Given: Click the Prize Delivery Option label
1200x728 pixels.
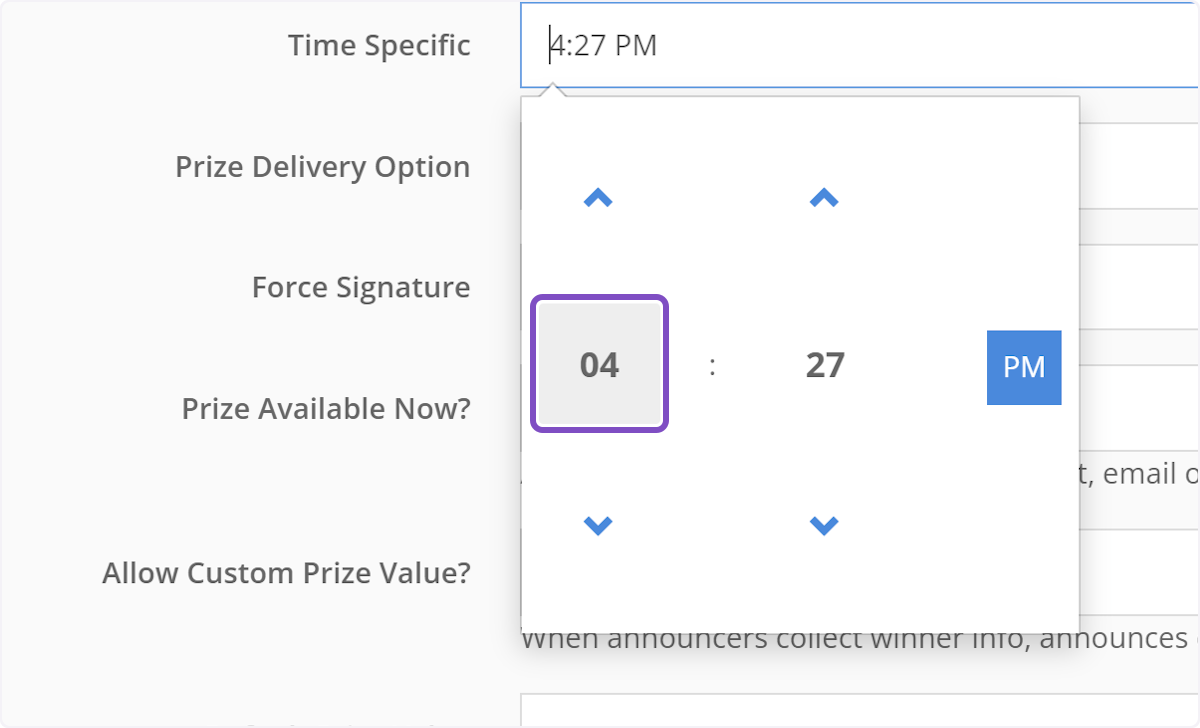Looking at the screenshot, I should [x=322, y=166].
